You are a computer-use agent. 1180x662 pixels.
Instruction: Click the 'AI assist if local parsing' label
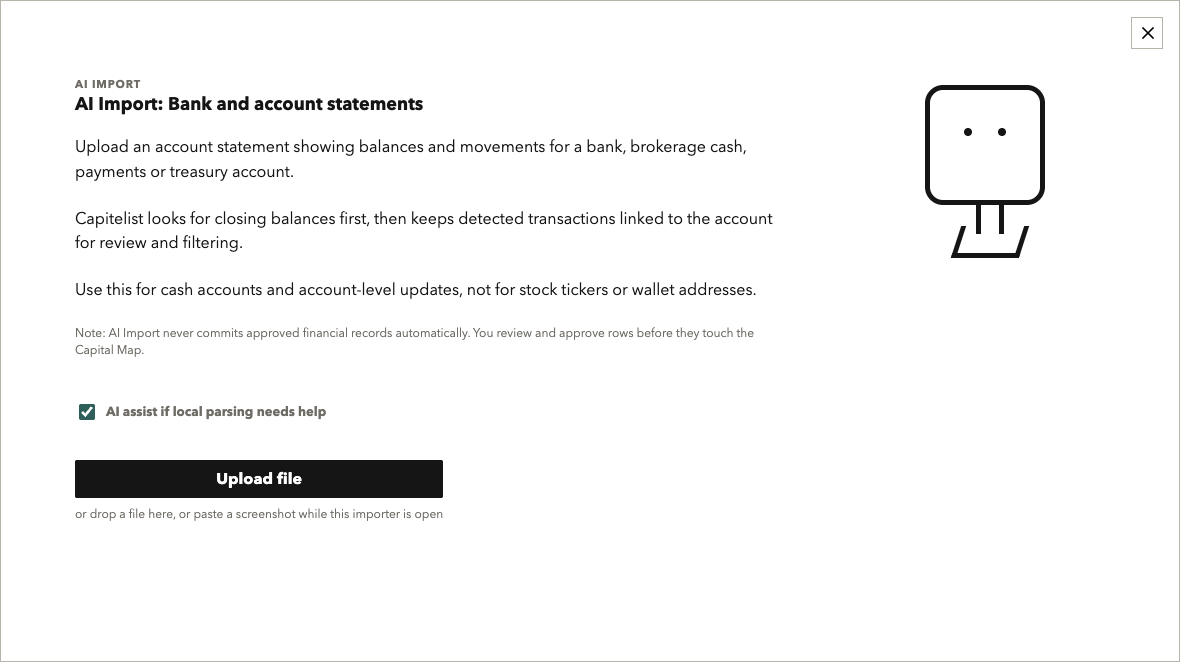[216, 411]
